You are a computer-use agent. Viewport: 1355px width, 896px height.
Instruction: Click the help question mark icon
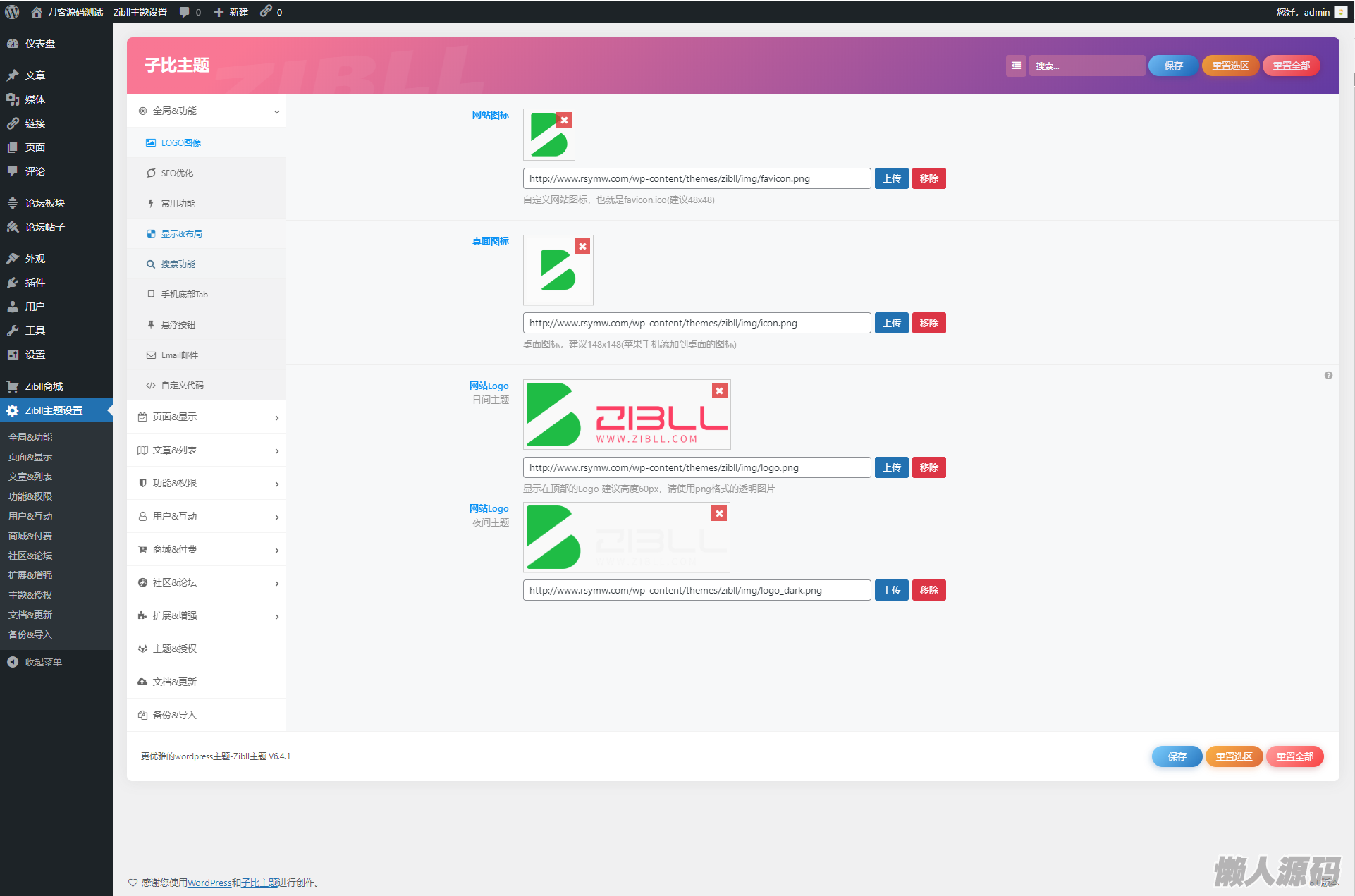tap(1328, 376)
